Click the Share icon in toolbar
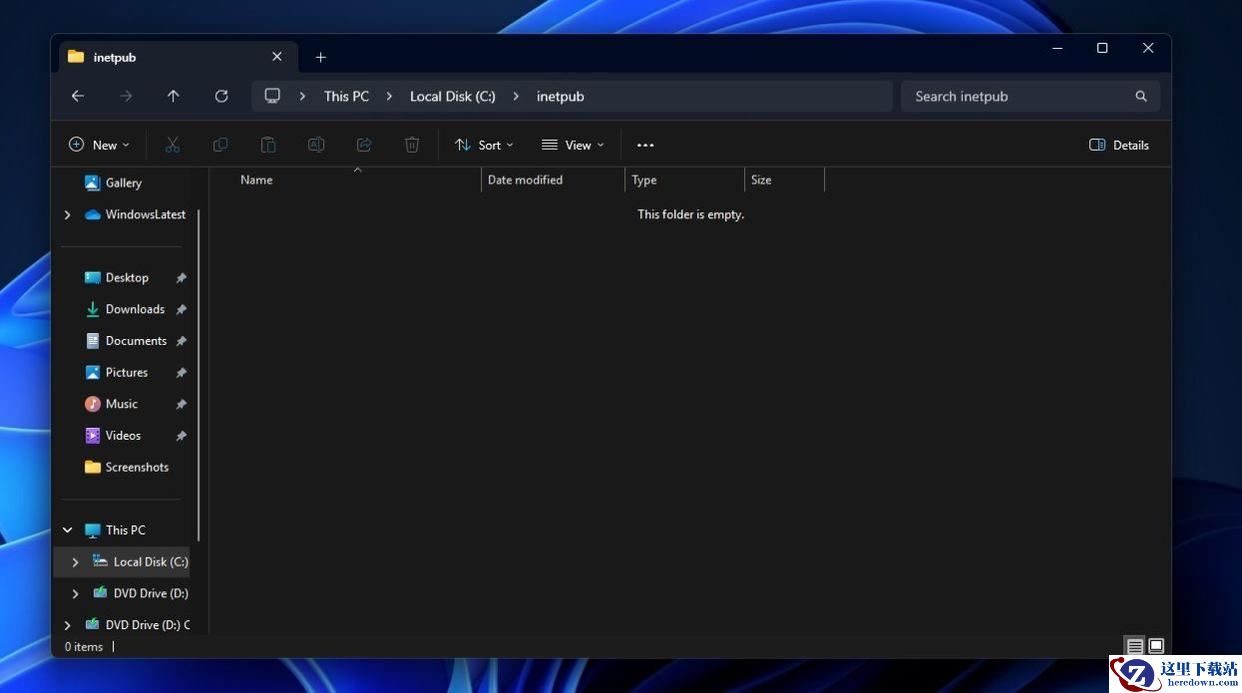Image resolution: width=1242 pixels, height=693 pixels. (x=364, y=145)
